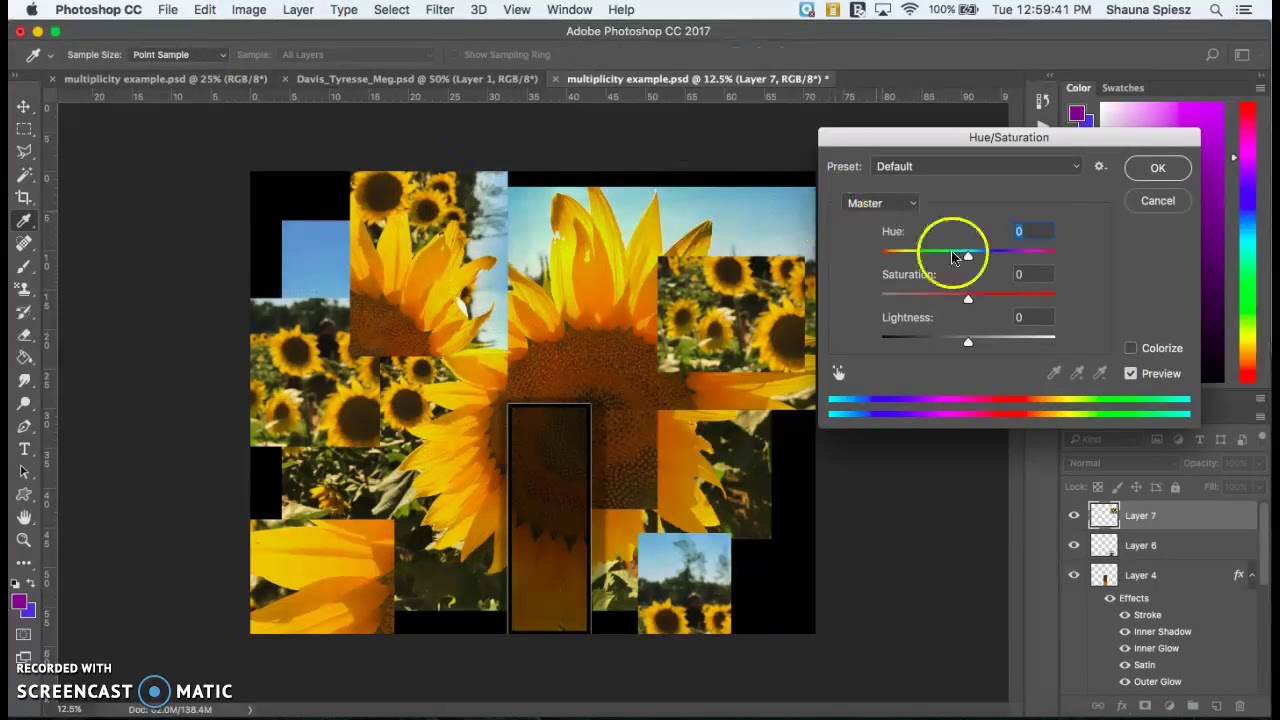Enable the Colorize checkbox
This screenshot has height=720, width=1280.
tap(1131, 348)
